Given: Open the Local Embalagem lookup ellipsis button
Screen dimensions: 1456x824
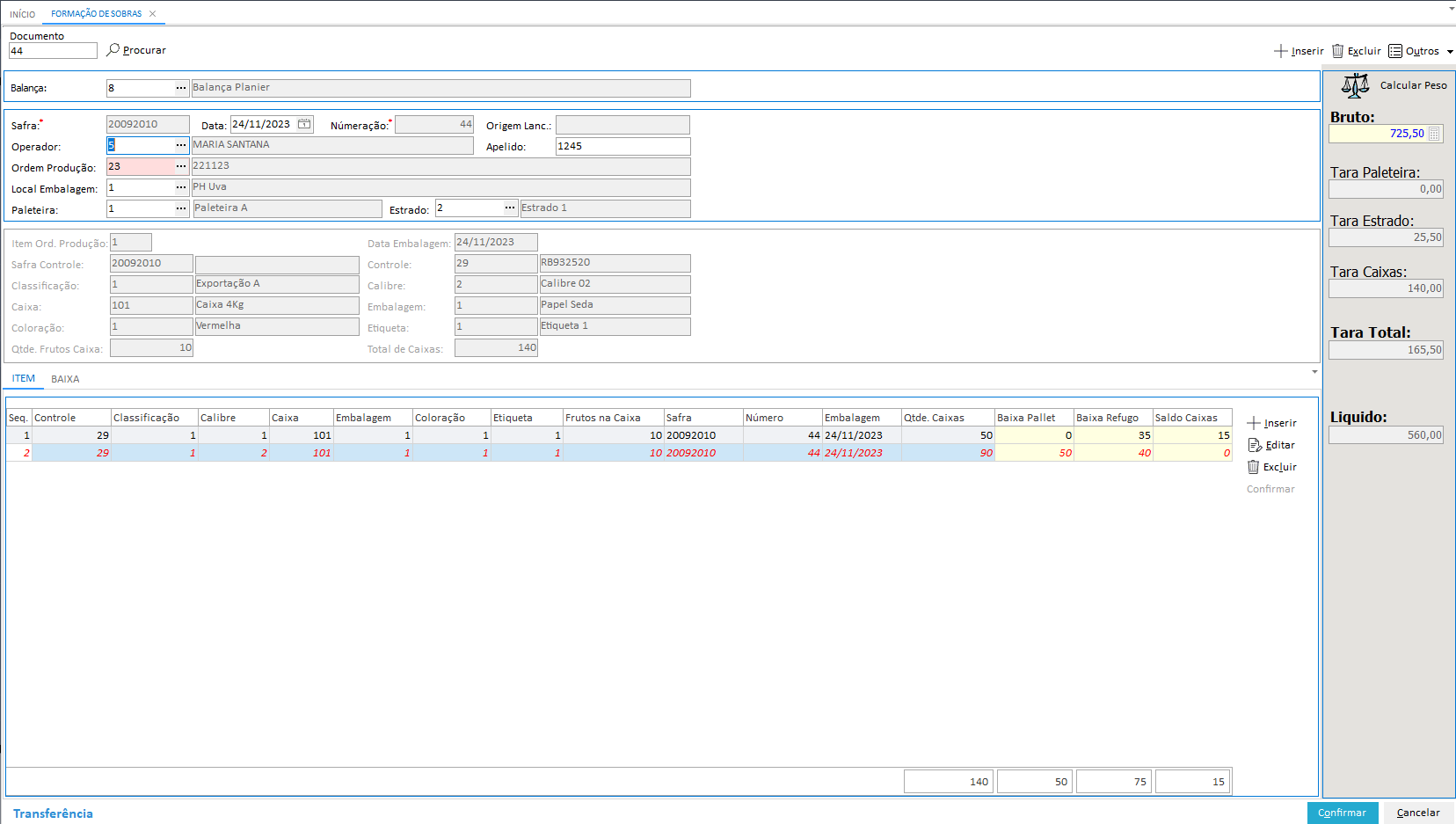Looking at the screenshot, I should [181, 187].
